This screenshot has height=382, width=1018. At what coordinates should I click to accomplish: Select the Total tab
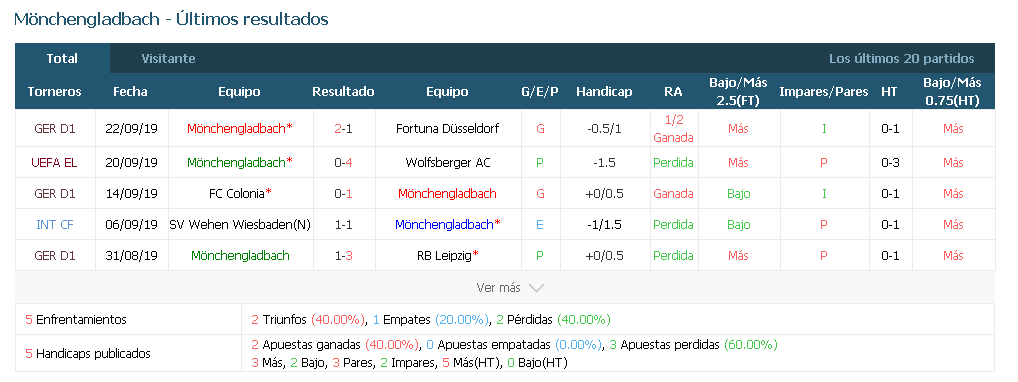(x=62, y=58)
